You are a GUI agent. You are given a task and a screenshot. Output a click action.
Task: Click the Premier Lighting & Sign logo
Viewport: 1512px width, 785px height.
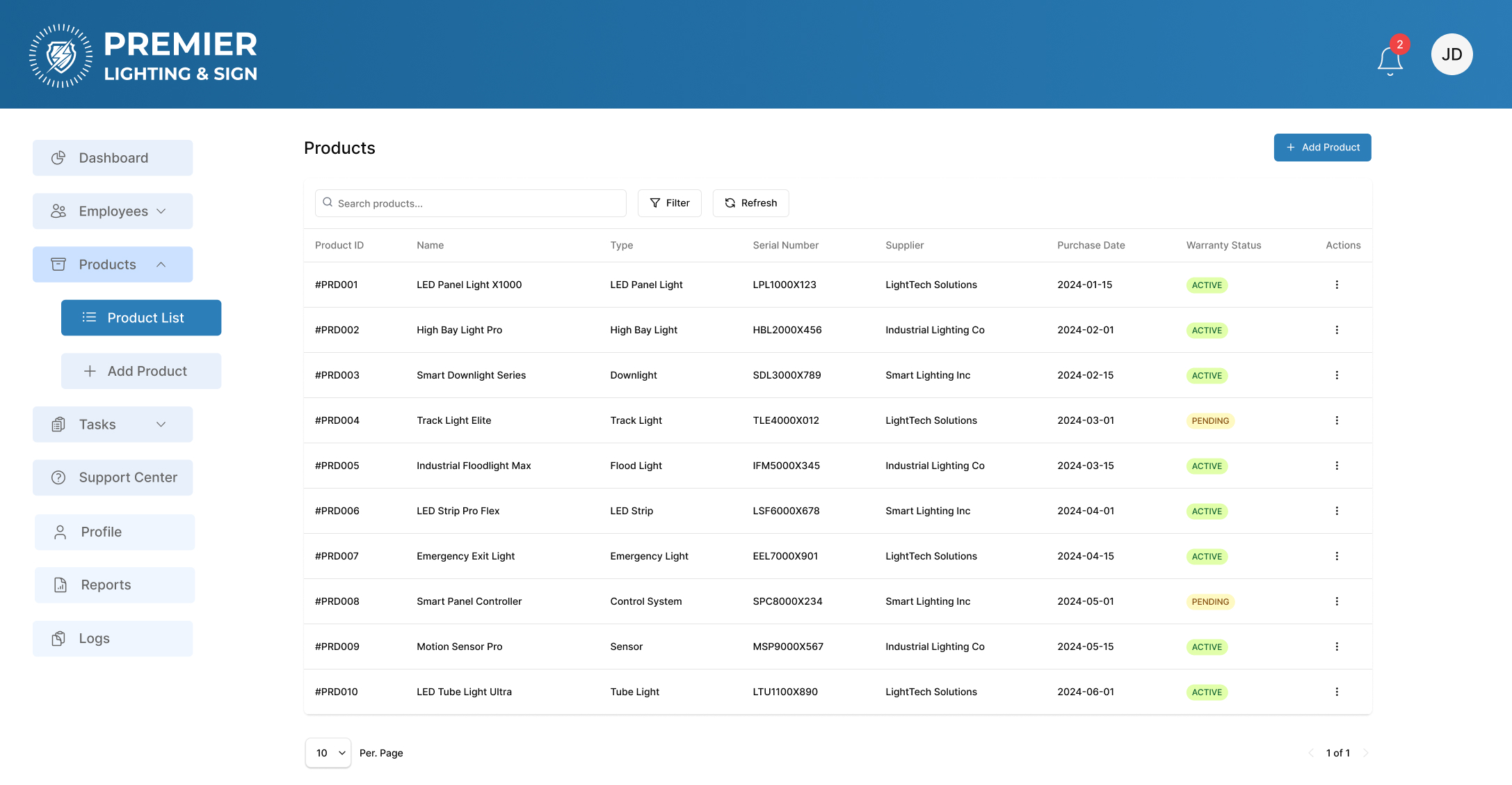pos(143,56)
